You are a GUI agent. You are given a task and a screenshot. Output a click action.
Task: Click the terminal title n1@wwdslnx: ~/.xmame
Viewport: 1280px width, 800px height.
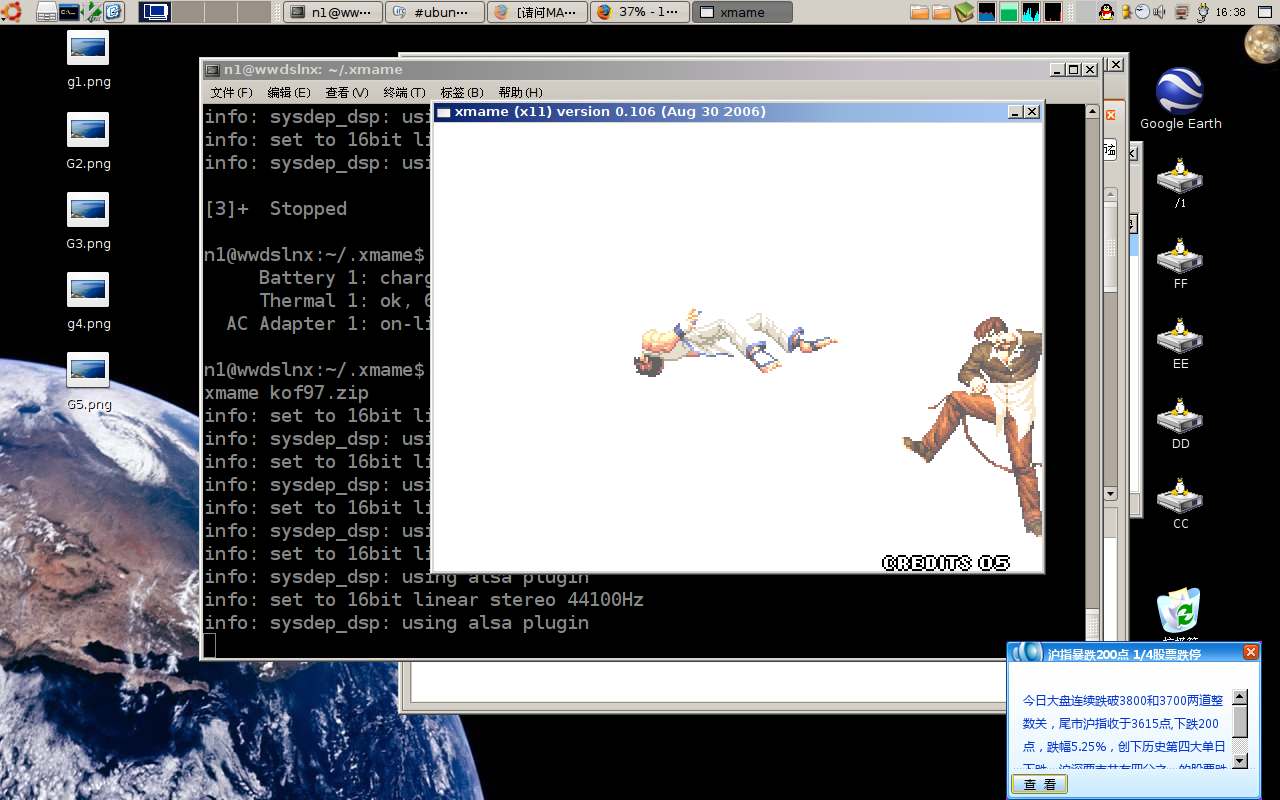coord(313,69)
